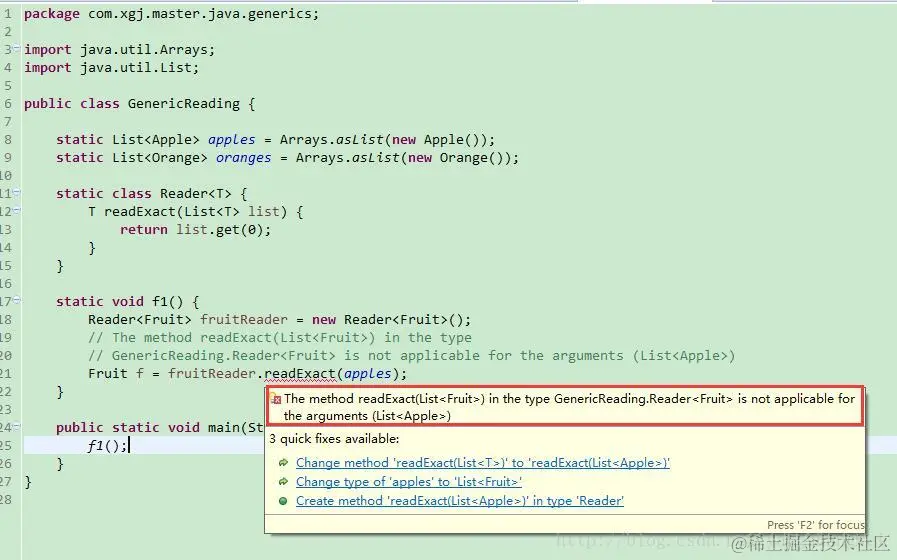The image size is (897, 560).
Task: Click the 'Press F2 for focus' hint
Action: tap(816, 525)
